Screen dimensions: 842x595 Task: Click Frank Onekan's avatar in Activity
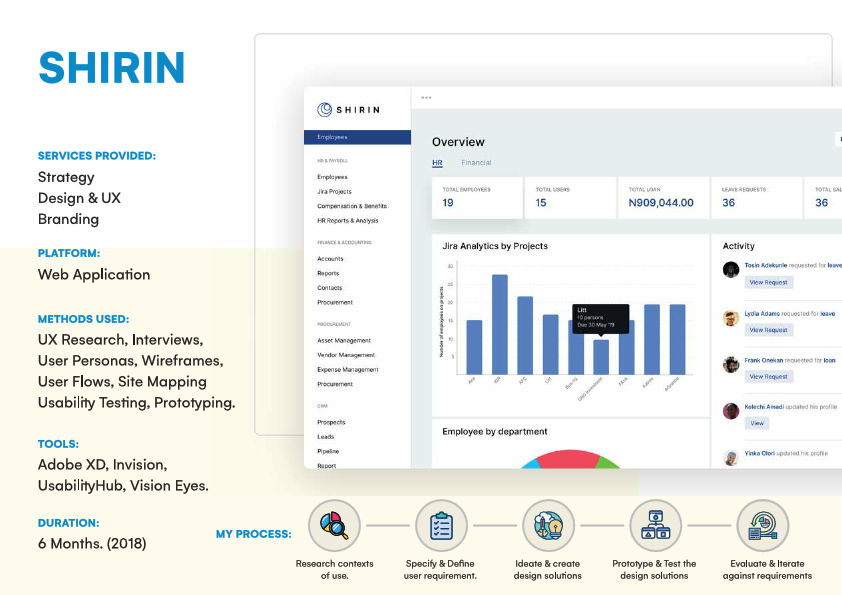coord(731,365)
